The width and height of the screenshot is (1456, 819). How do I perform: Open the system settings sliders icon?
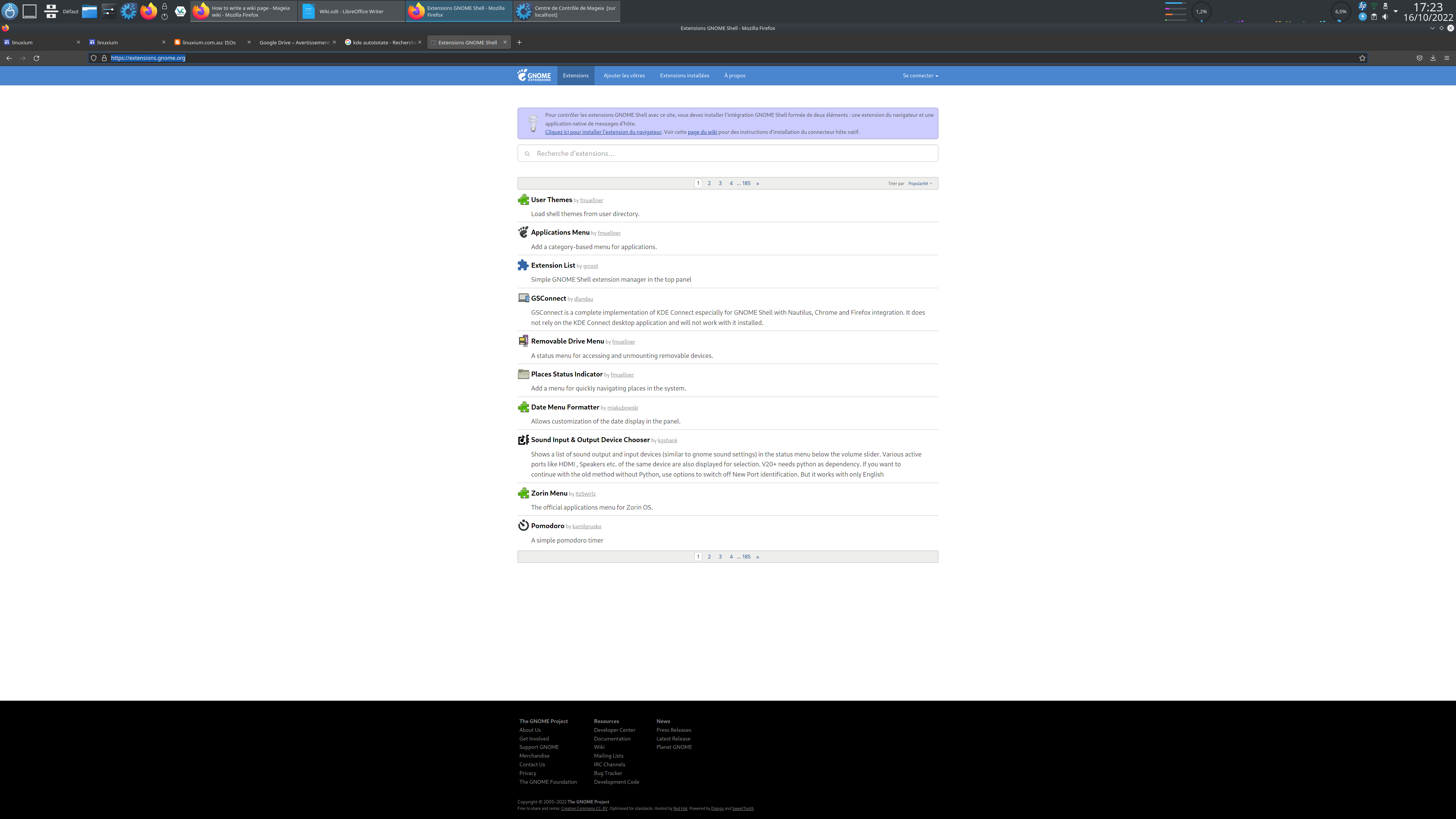click(x=109, y=11)
